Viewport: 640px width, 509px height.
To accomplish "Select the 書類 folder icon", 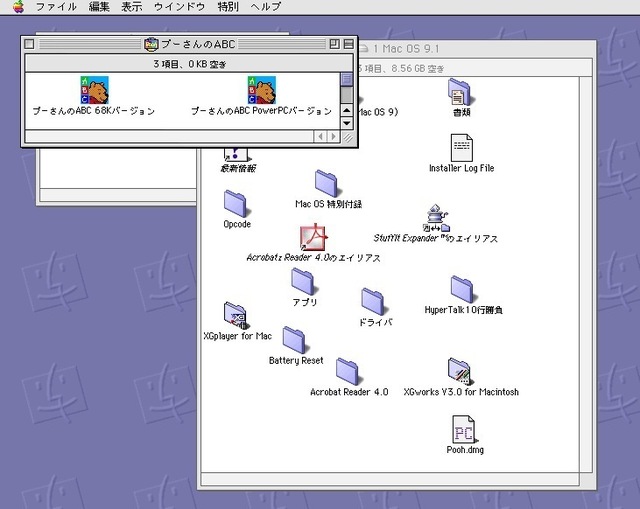I will click(460, 92).
